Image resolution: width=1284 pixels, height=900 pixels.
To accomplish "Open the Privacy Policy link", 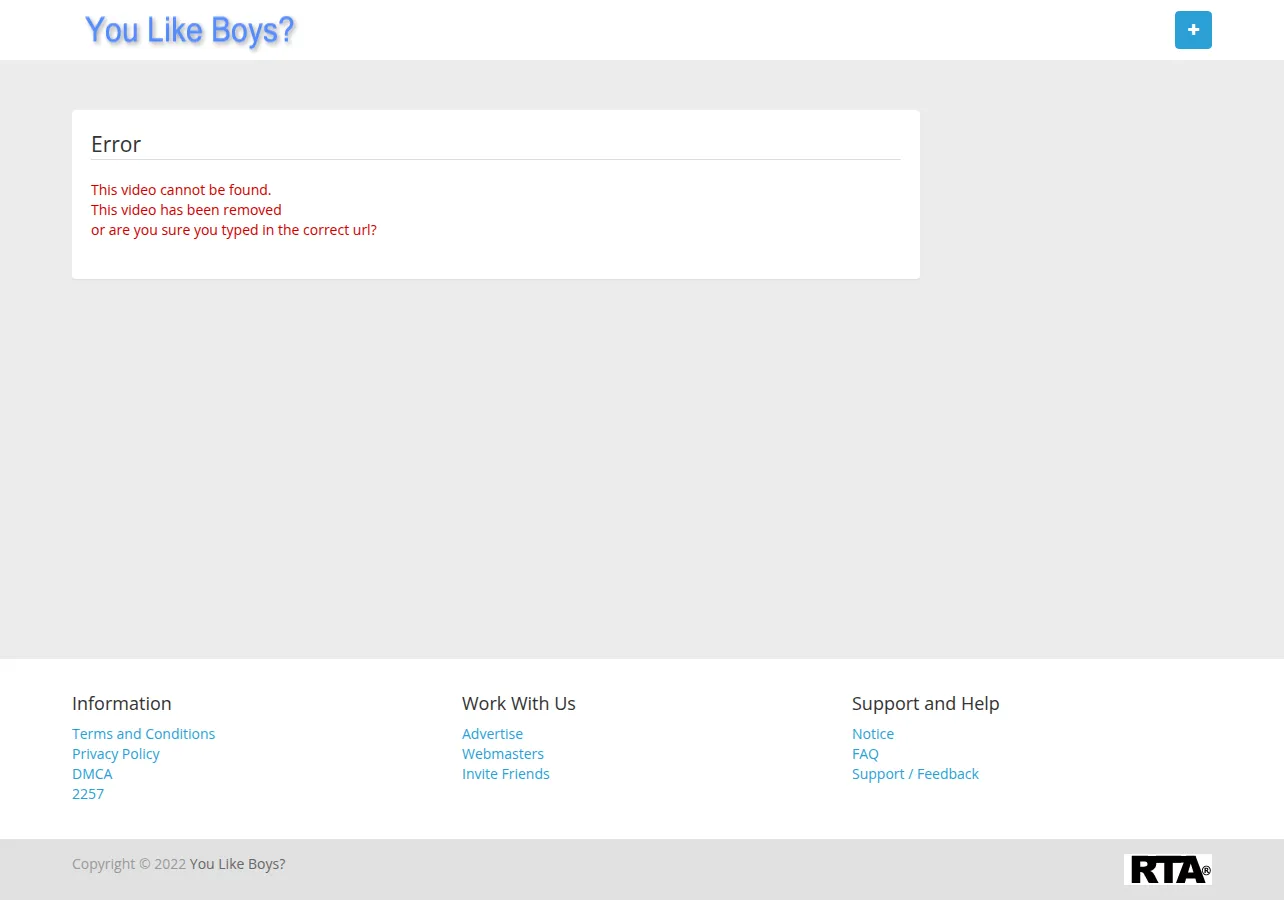I will tap(116, 754).
